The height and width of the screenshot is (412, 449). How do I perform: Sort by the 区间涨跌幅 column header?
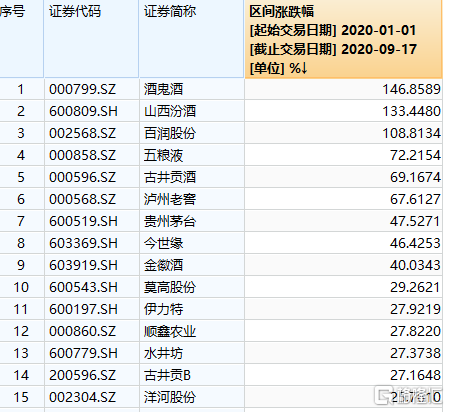(x=343, y=39)
